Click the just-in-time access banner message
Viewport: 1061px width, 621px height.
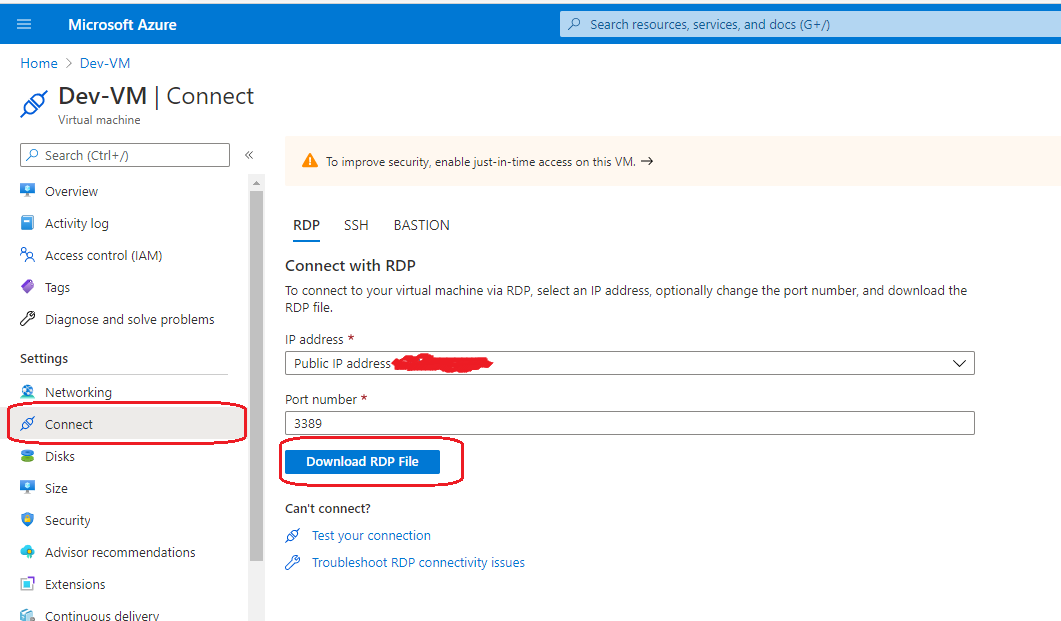point(480,162)
